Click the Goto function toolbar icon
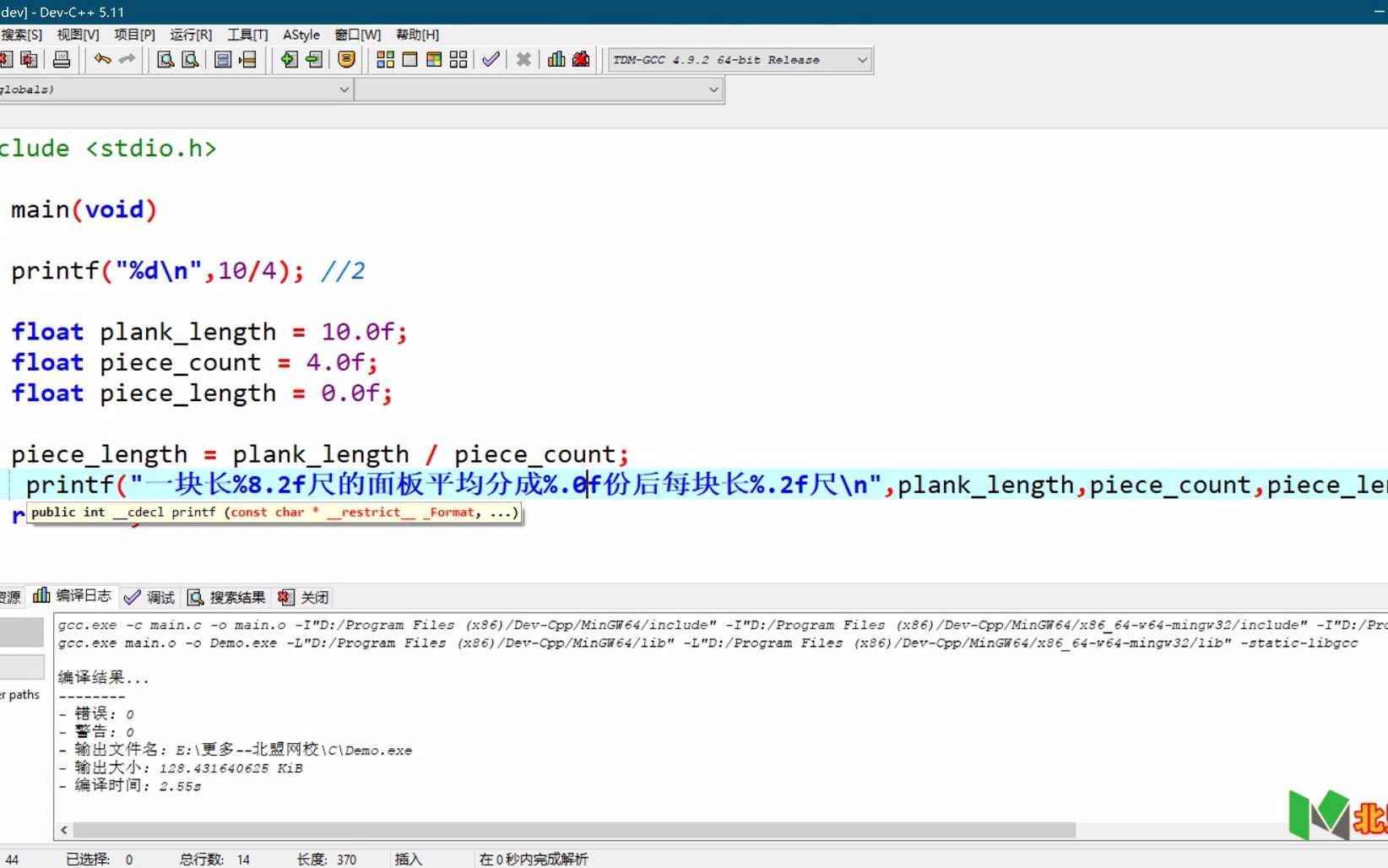This screenshot has height=868, width=1388. [223, 59]
